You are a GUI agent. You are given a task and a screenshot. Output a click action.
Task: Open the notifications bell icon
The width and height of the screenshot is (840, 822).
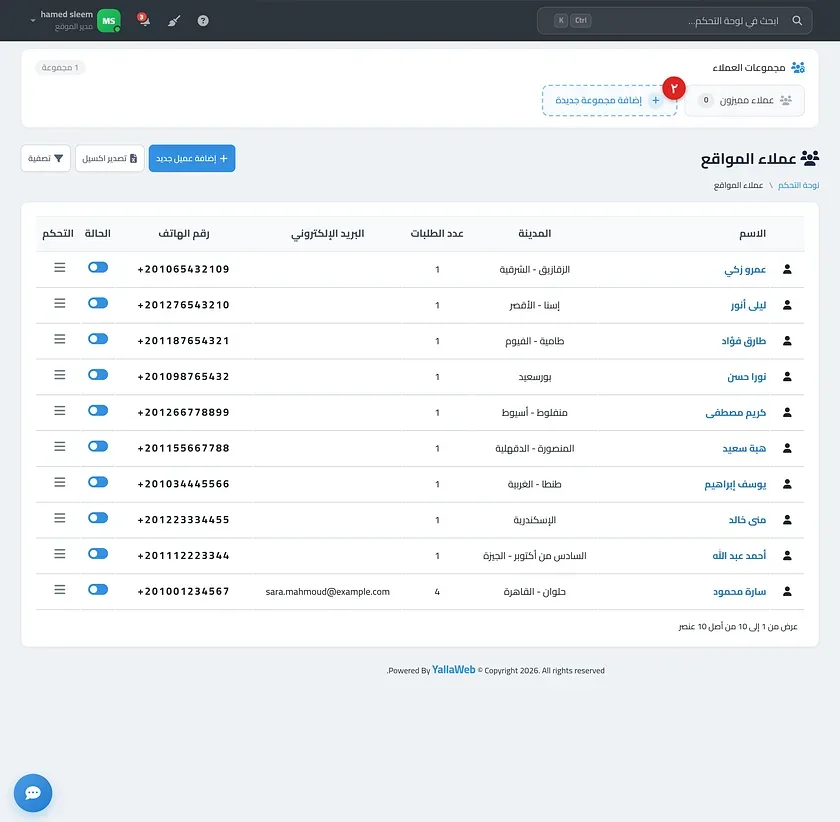(x=144, y=20)
